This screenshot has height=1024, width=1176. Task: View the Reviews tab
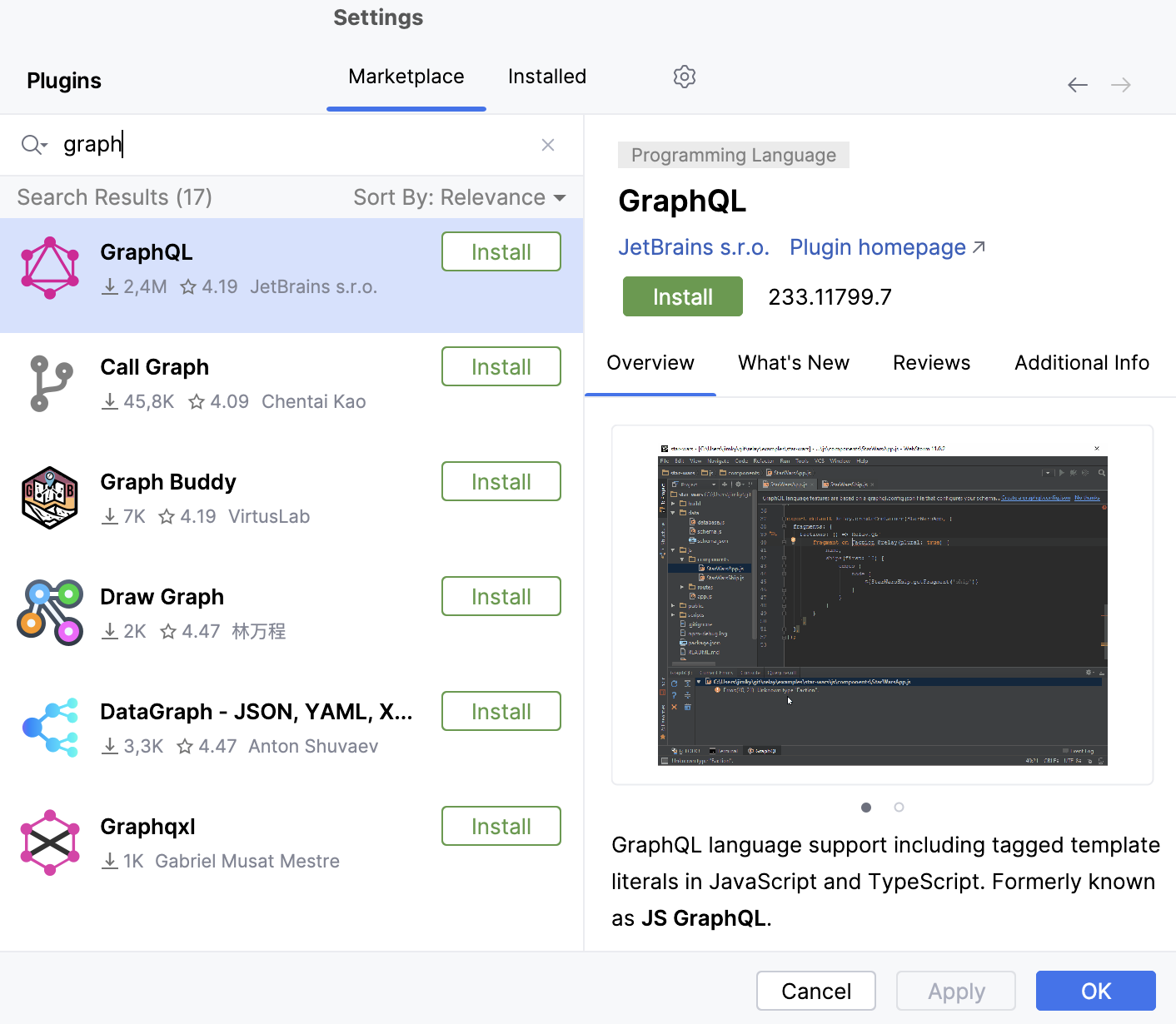931,362
